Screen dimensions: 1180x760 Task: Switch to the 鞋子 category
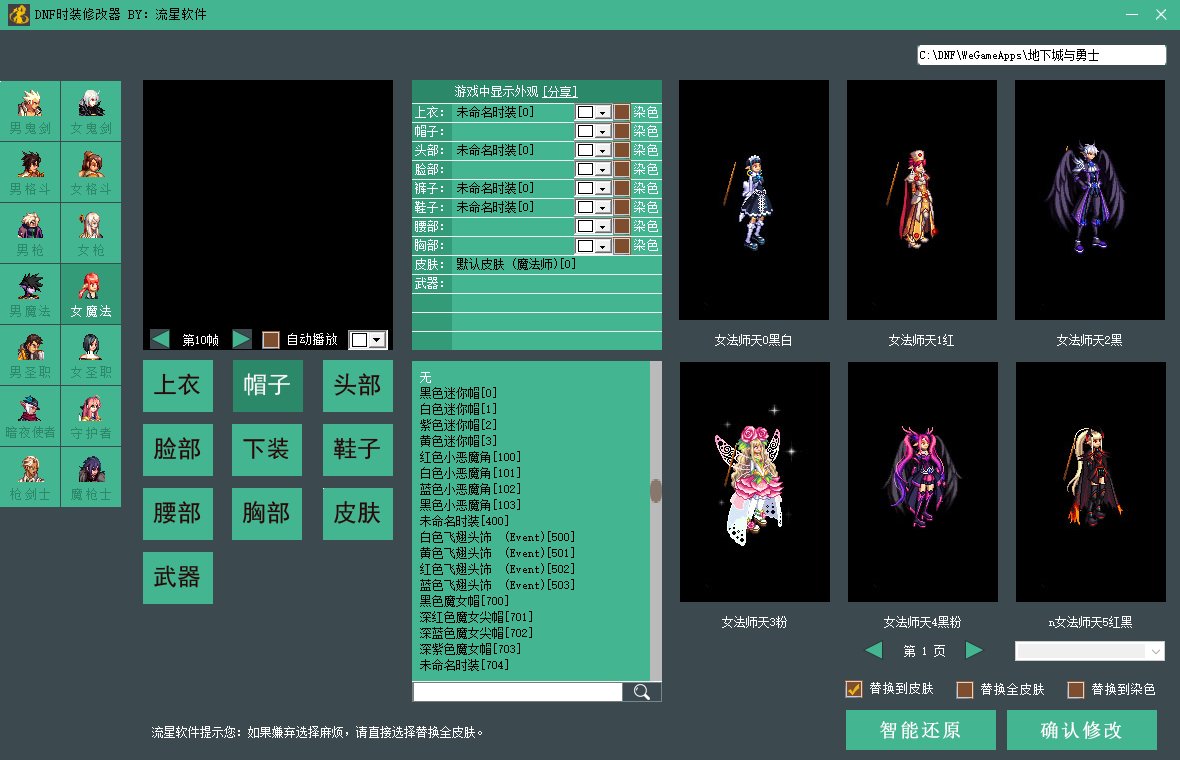[x=357, y=449]
